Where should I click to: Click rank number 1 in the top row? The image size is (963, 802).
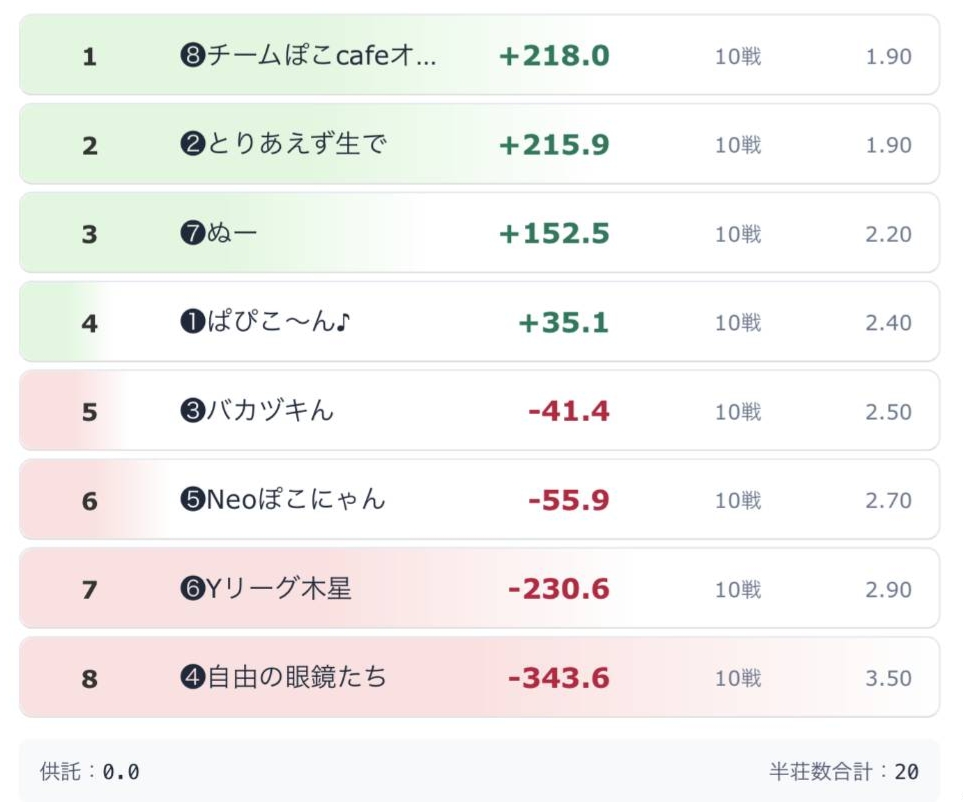point(90,57)
